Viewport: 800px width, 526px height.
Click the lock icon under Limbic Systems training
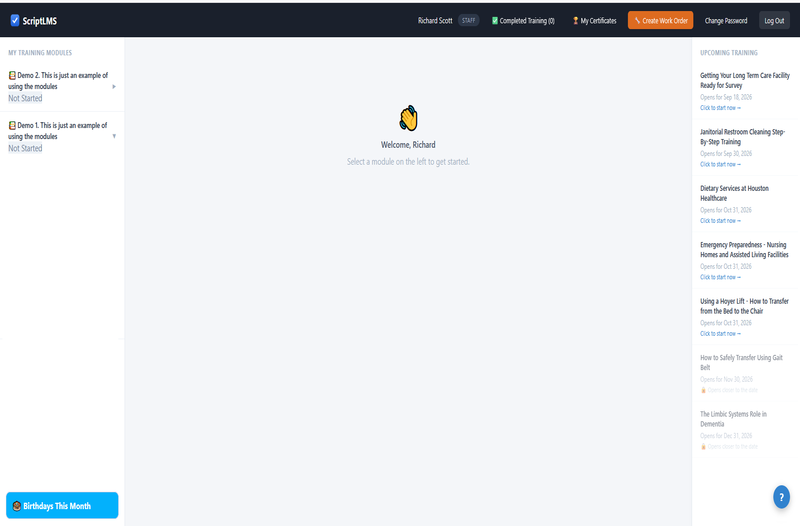pos(703,447)
